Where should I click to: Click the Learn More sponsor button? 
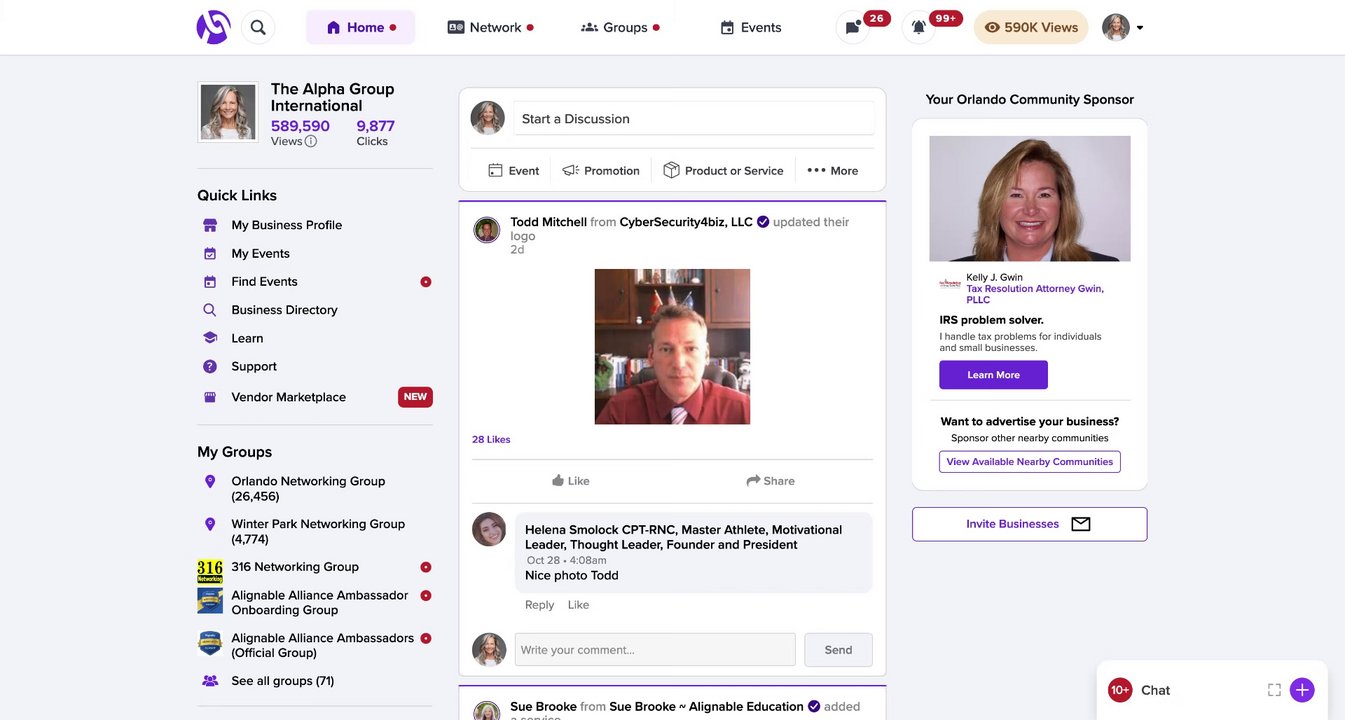[994, 375]
